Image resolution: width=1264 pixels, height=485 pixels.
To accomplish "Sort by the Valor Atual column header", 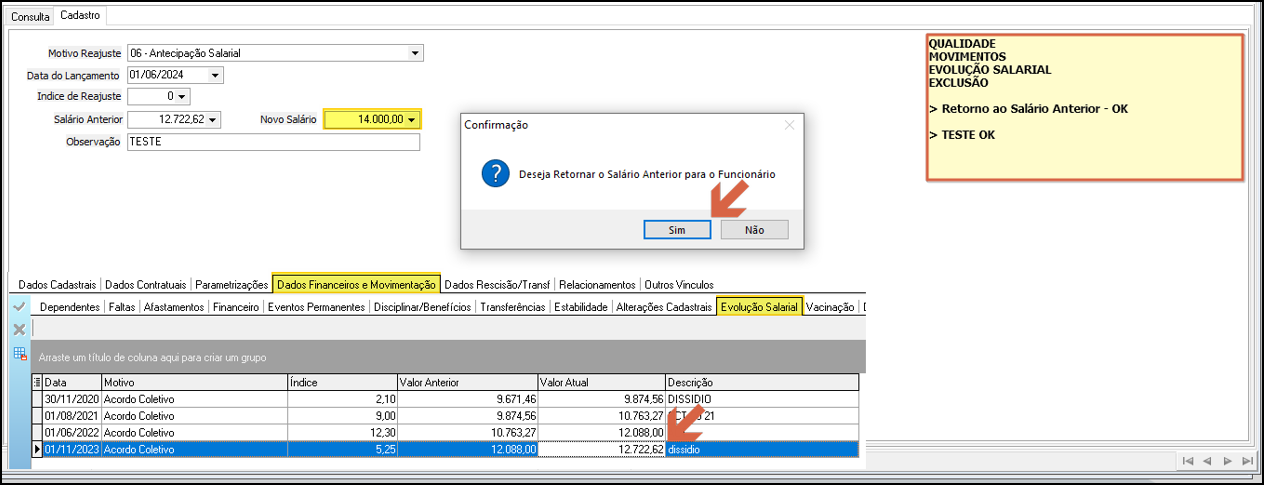I will (x=601, y=382).
